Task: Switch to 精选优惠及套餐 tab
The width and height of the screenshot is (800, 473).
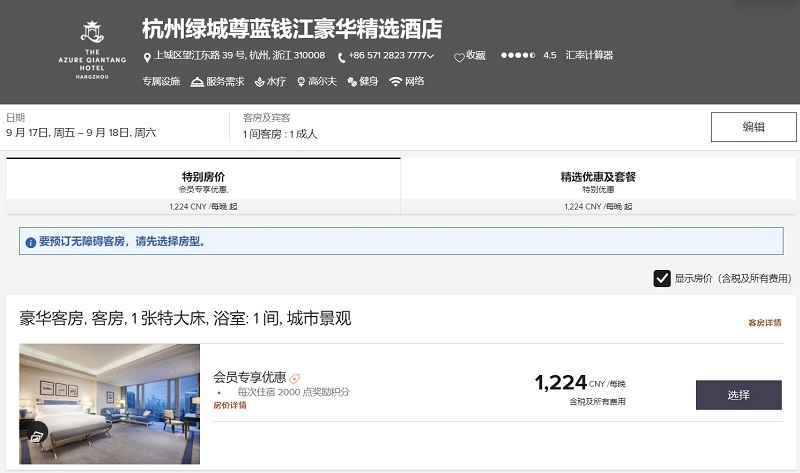Action: [598, 186]
